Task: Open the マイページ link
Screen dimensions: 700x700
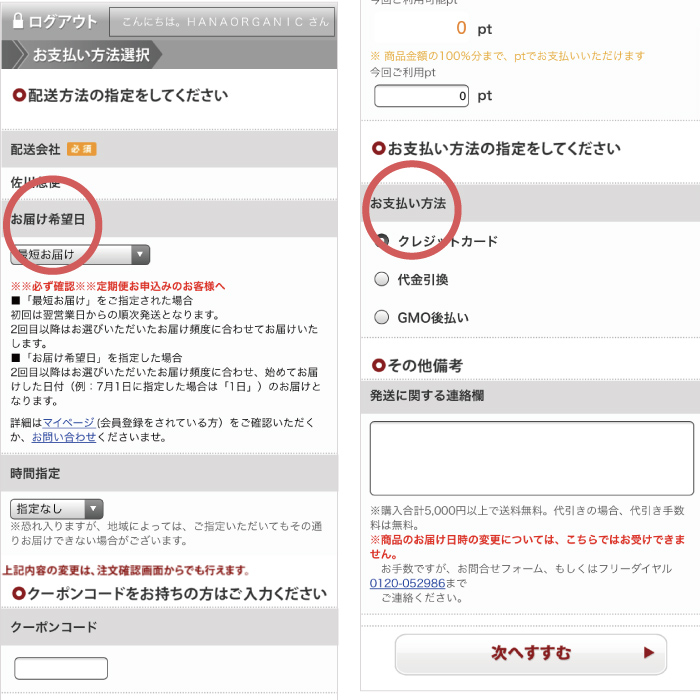Action: click(x=68, y=423)
